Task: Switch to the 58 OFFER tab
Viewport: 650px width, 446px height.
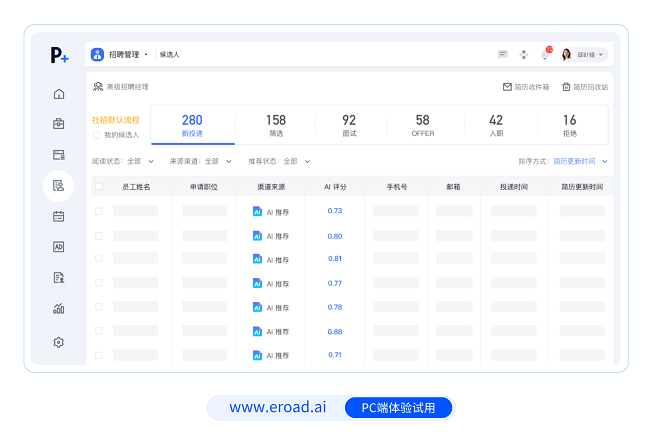Action: pos(423,125)
